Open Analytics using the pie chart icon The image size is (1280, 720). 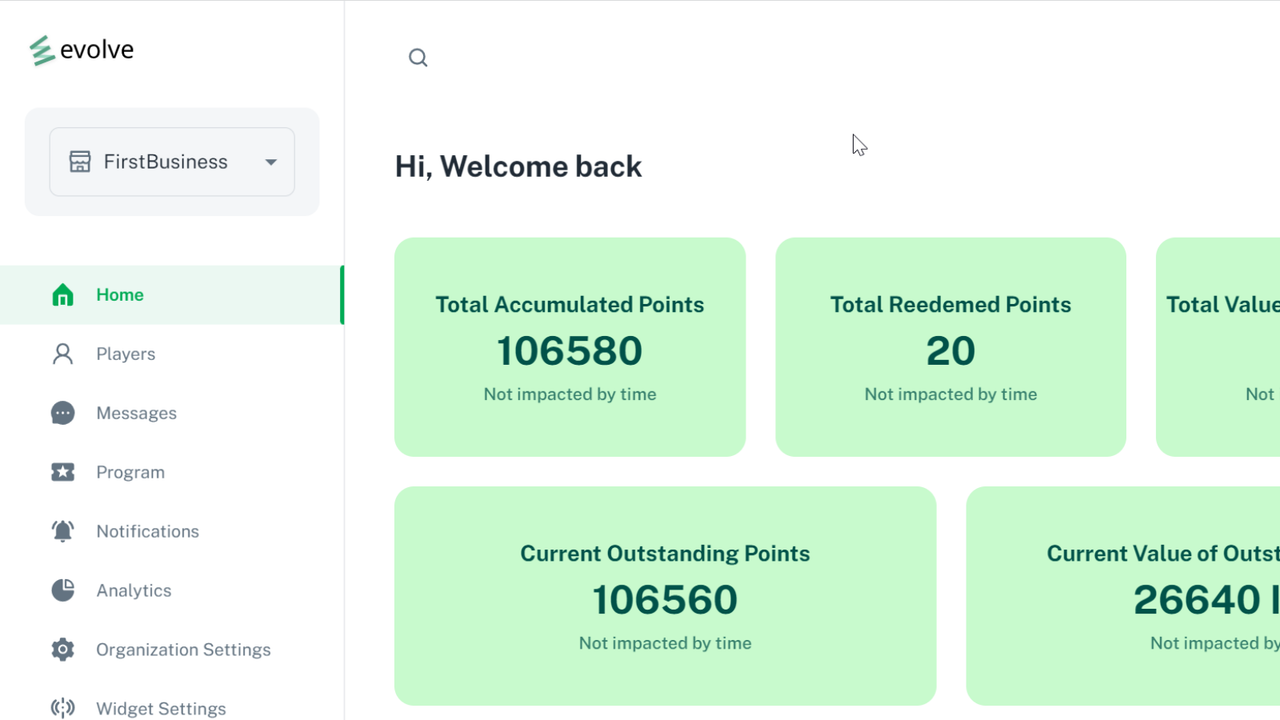point(63,590)
